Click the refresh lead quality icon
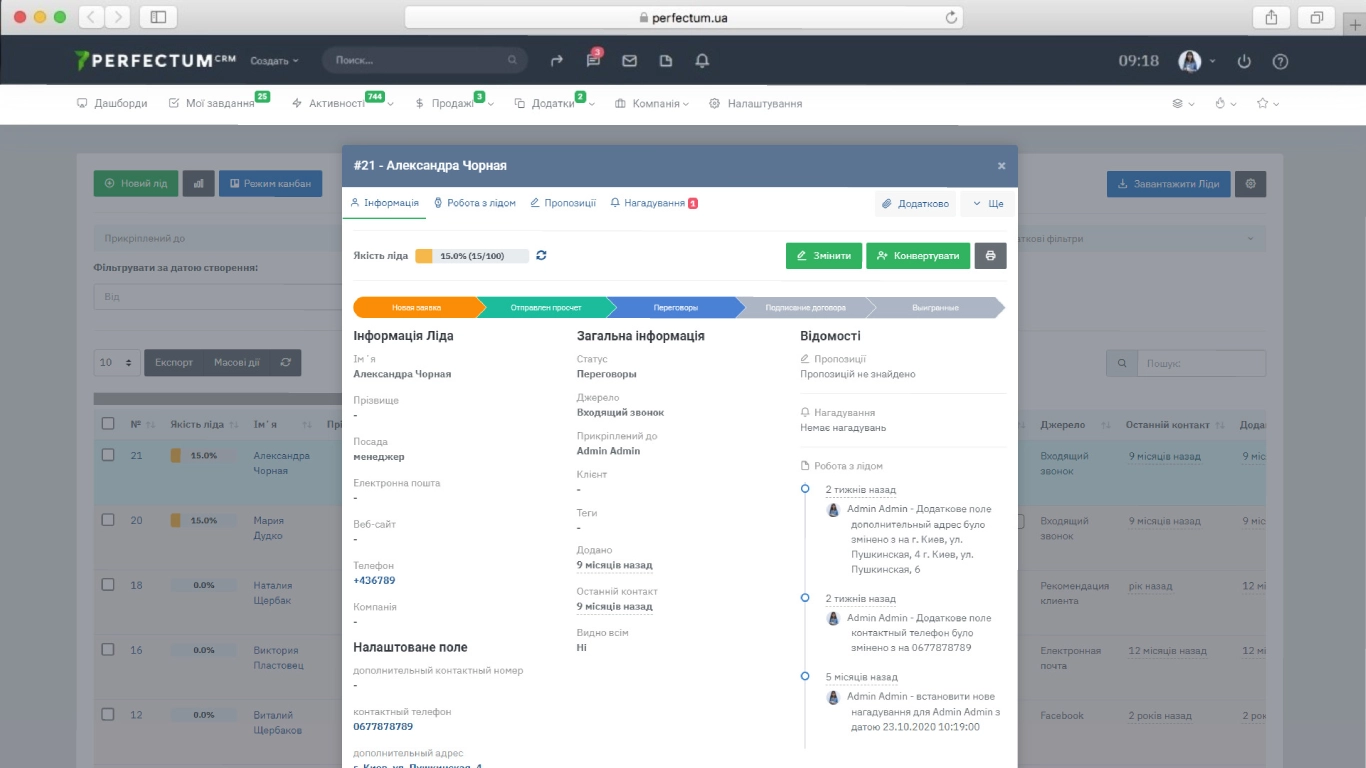The height and width of the screenshot is (768, 1366). [541, 256]
